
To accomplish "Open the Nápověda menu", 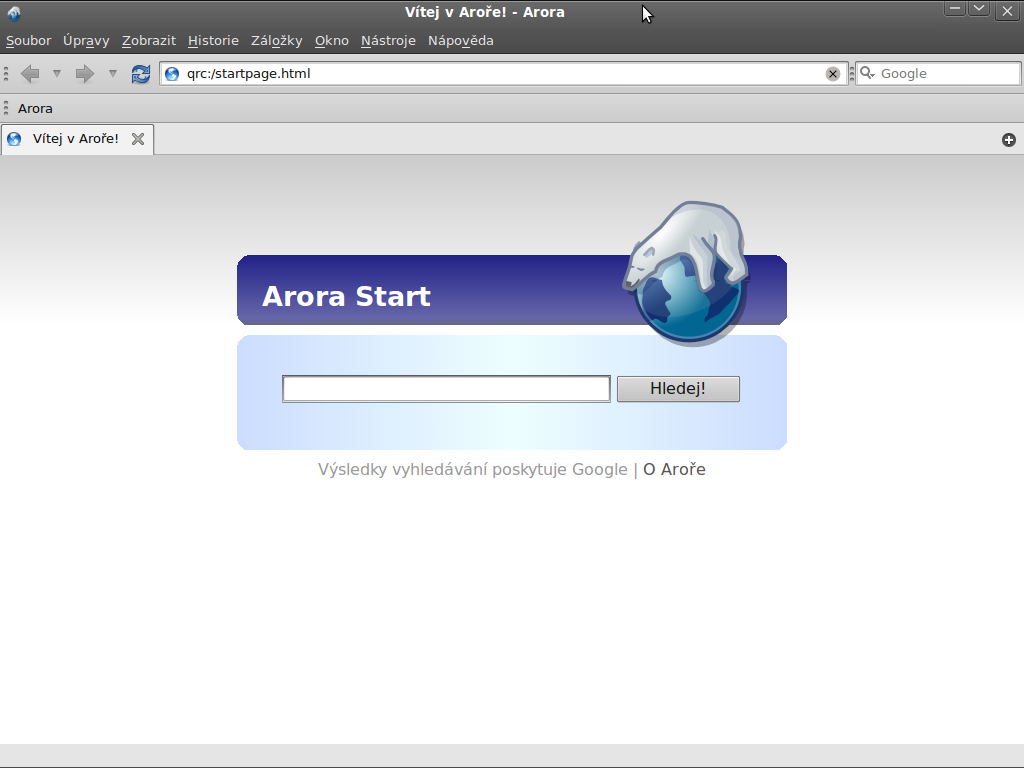I will click(461, 40).
